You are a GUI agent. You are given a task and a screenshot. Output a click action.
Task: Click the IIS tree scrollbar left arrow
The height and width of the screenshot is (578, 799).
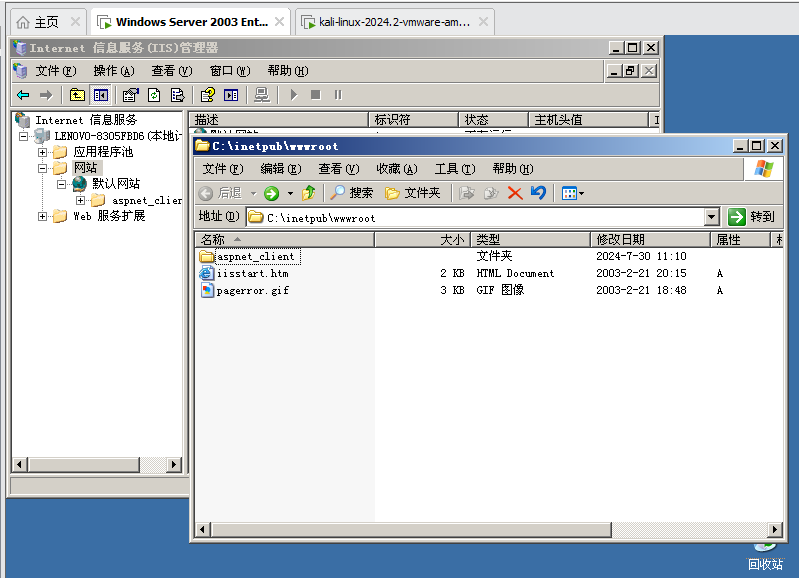click(19, 464)
